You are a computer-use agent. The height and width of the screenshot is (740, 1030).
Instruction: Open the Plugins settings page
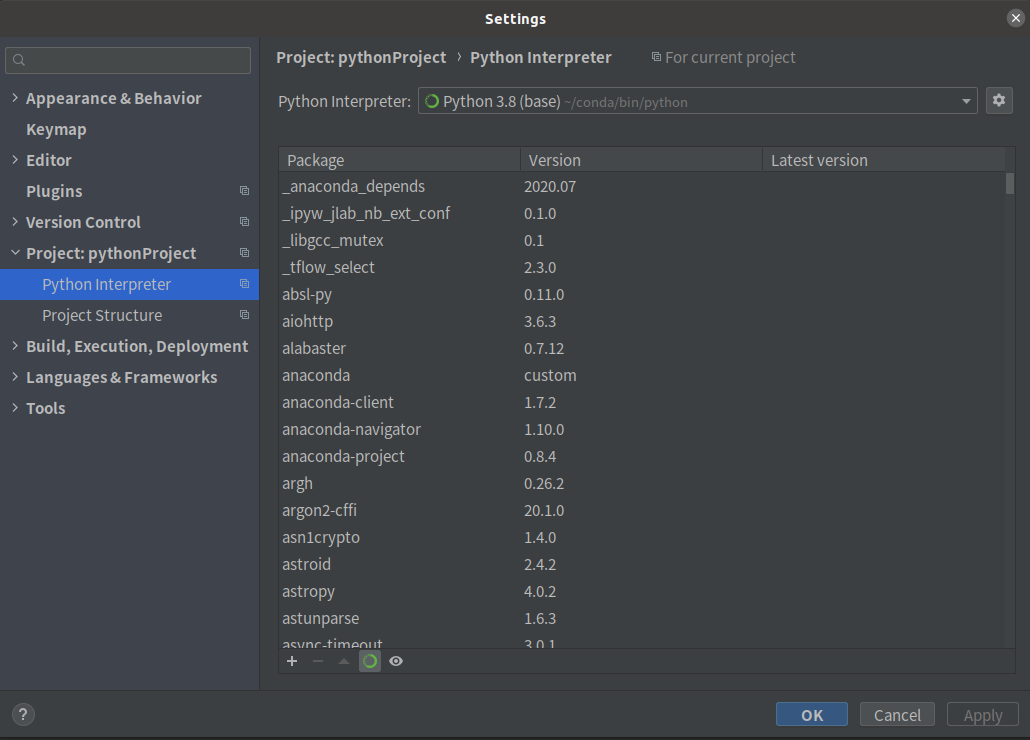pos(54,191)
